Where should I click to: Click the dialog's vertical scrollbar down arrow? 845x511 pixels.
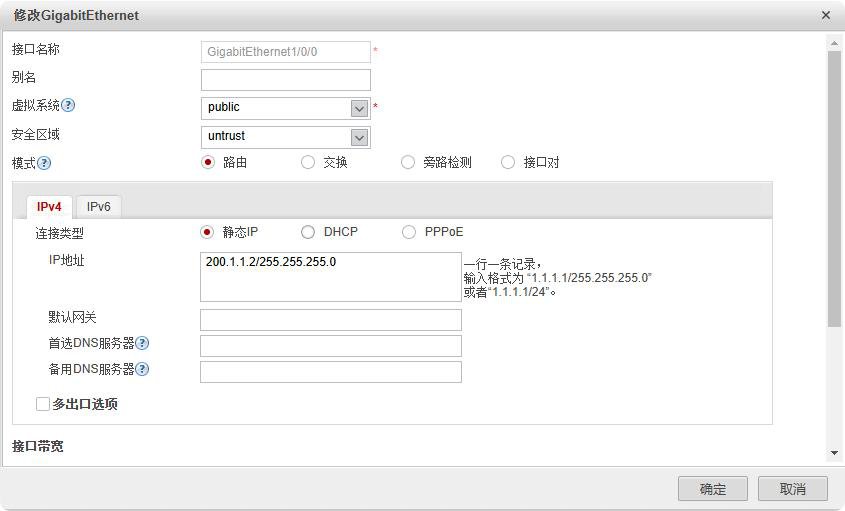point(834,453)
